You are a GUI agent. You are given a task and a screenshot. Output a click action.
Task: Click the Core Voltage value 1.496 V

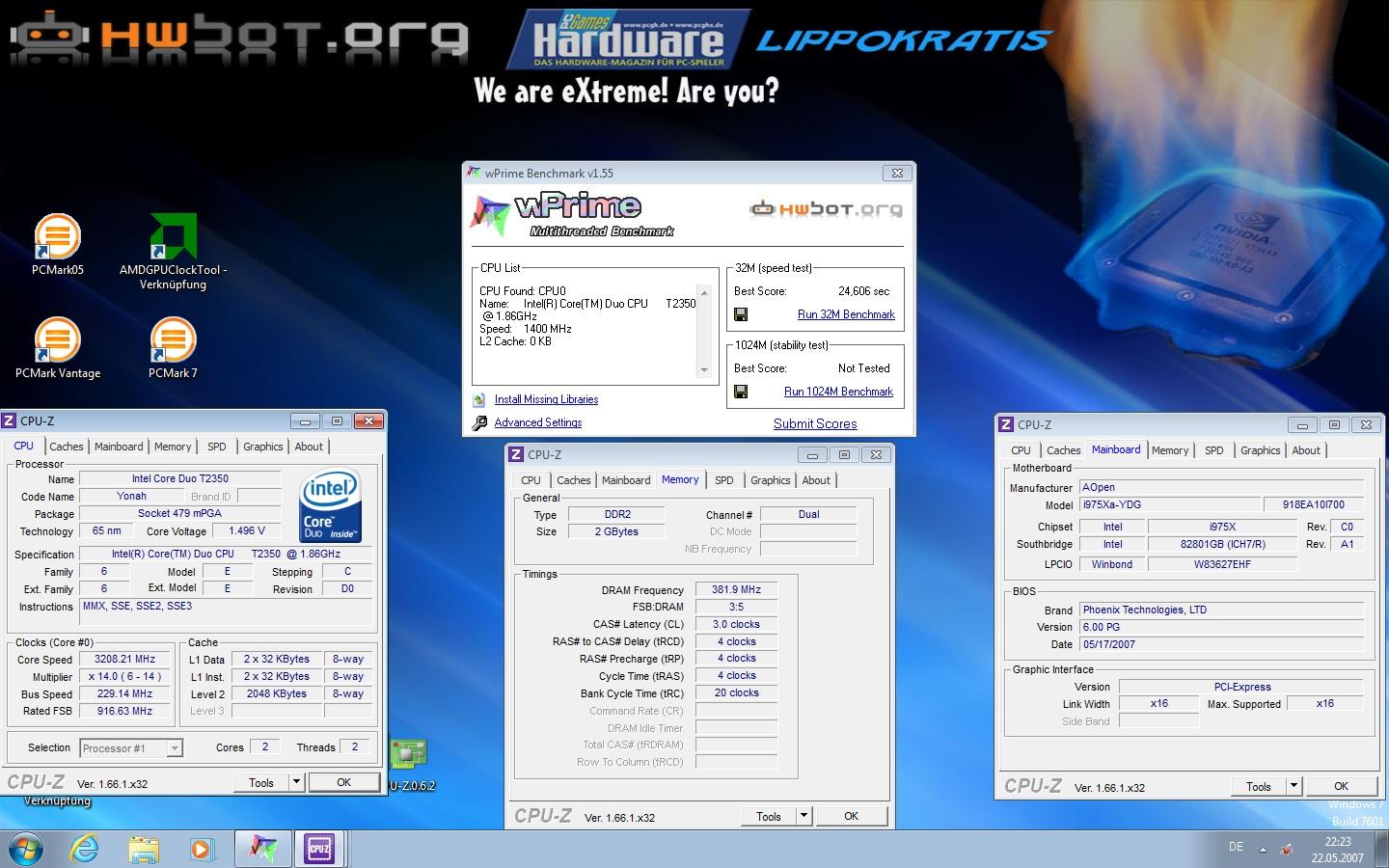coord(247,530)
